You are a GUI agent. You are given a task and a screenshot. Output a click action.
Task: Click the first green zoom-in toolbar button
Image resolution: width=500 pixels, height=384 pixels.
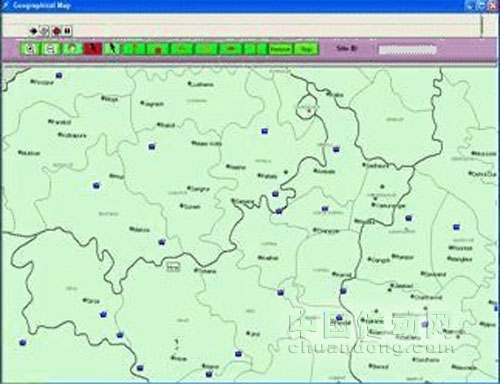pos(31,49)
